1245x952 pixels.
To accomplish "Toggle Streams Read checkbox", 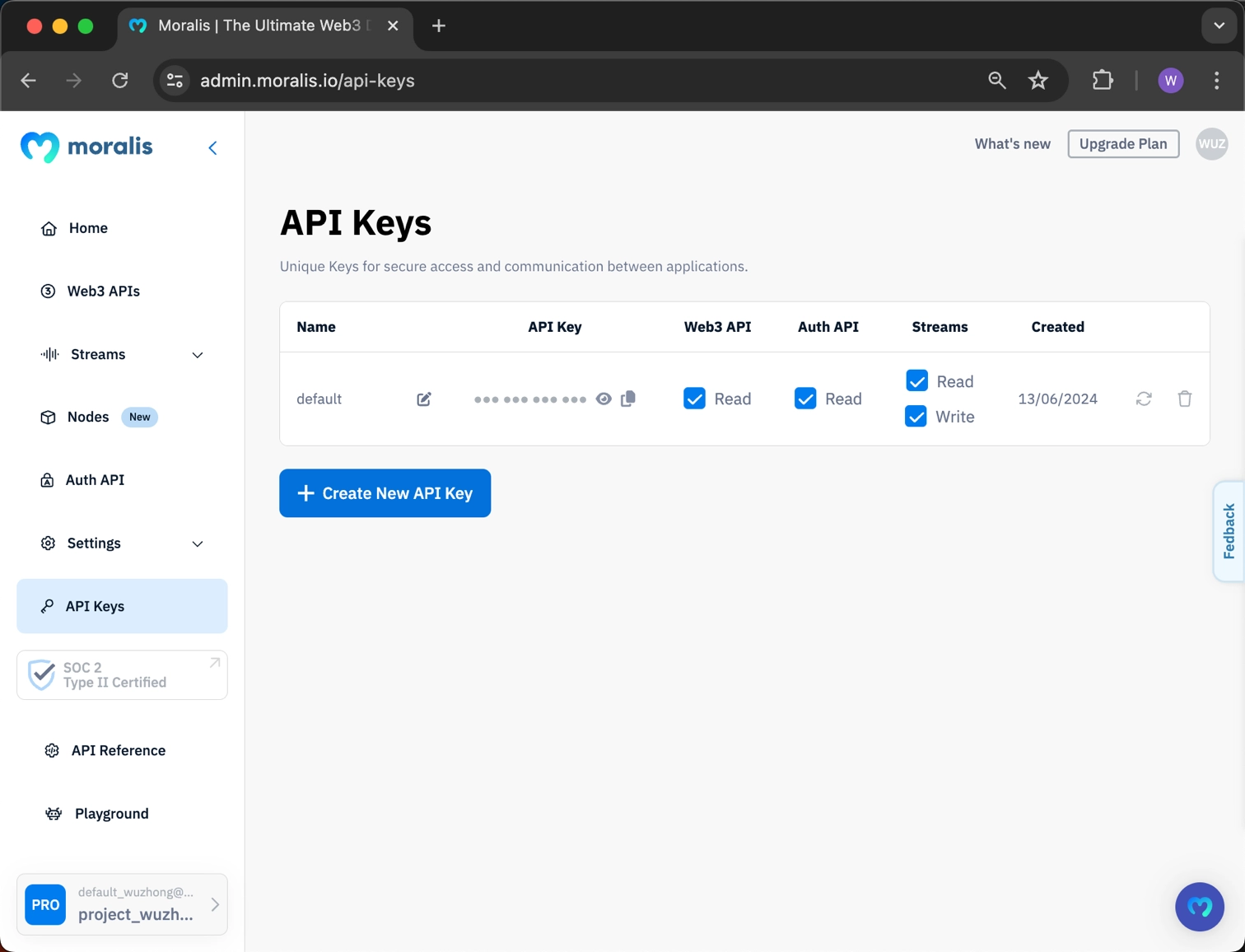I will (916, 380).
